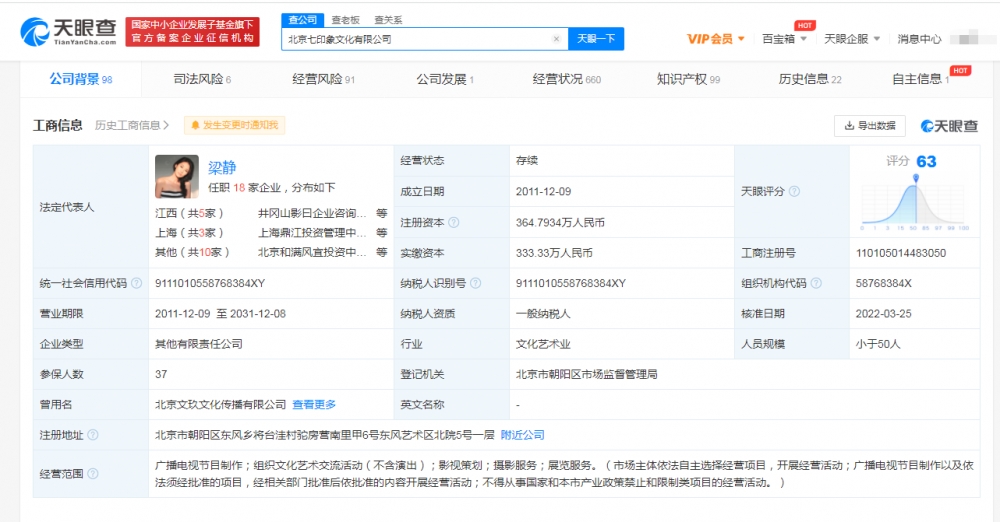Click the help icon next to 纳税人识别号
Image resolution: width=1000 pixels, height=522 pixels.
coord(474,283)
